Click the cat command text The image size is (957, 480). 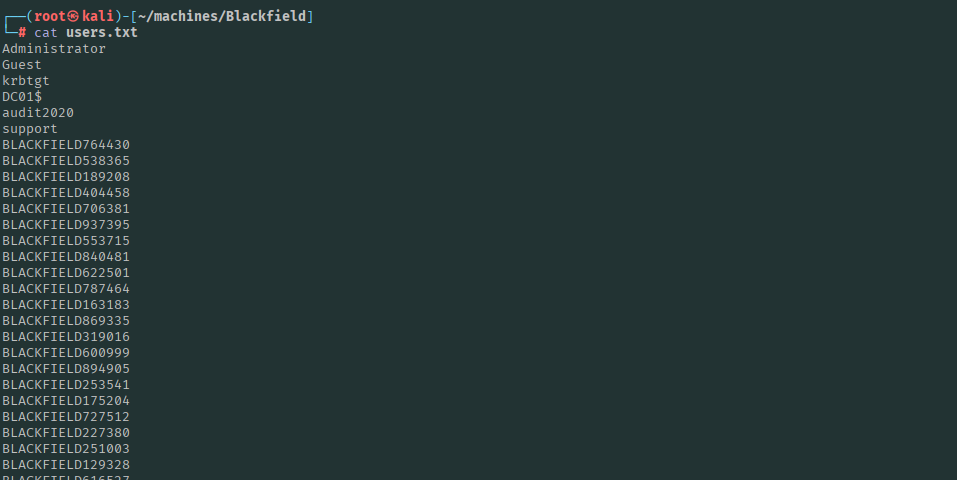pyautogui.click(x=45, y=33)
